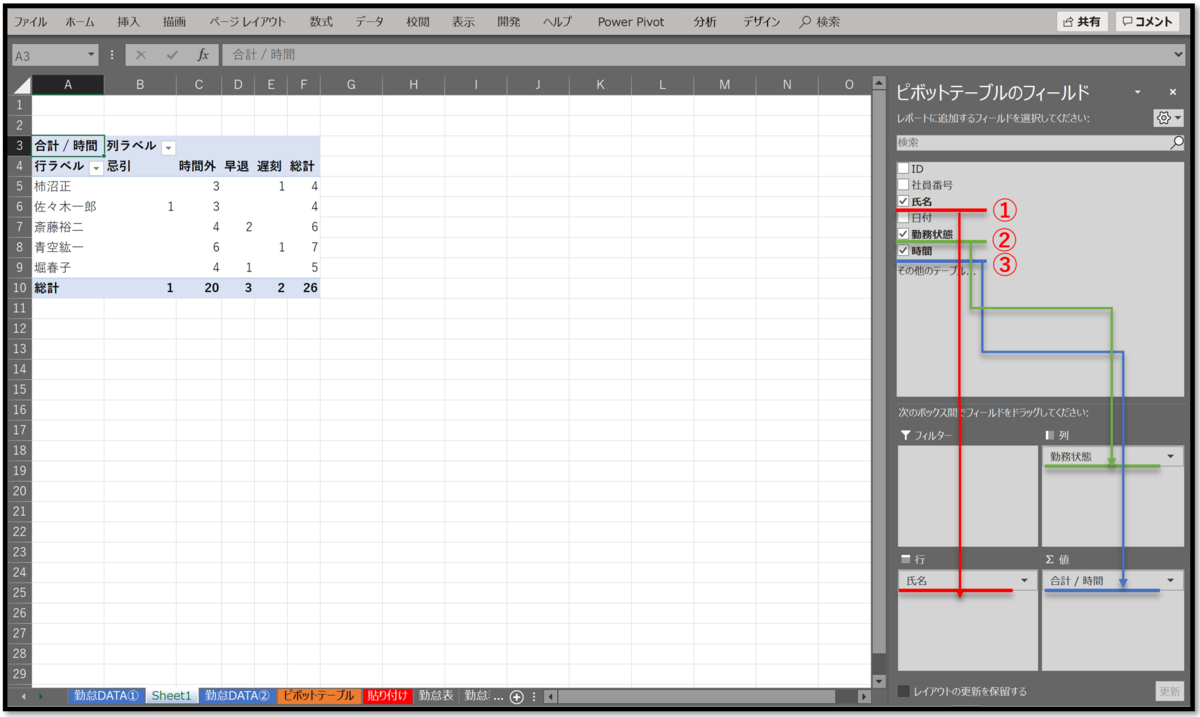
Task: Click the 共有 share button
Action: 1082,21
